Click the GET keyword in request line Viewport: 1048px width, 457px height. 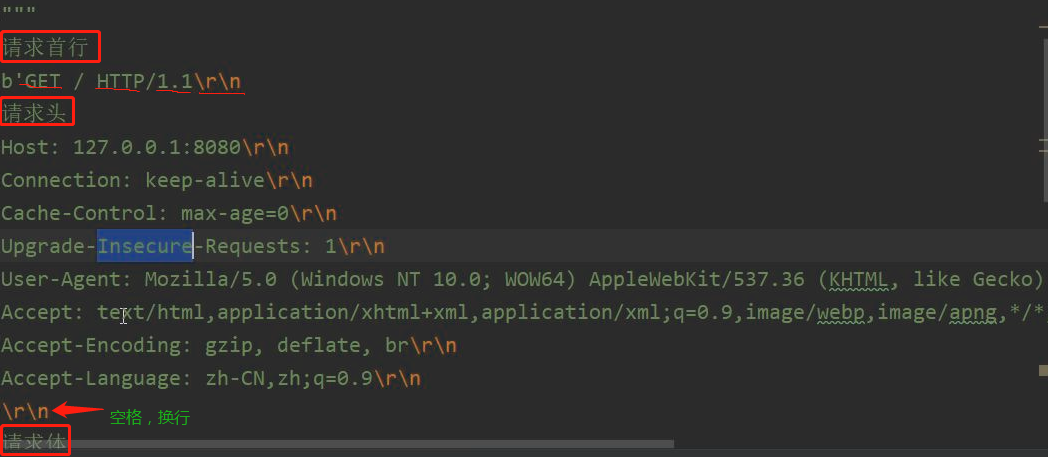click(44, 81)
